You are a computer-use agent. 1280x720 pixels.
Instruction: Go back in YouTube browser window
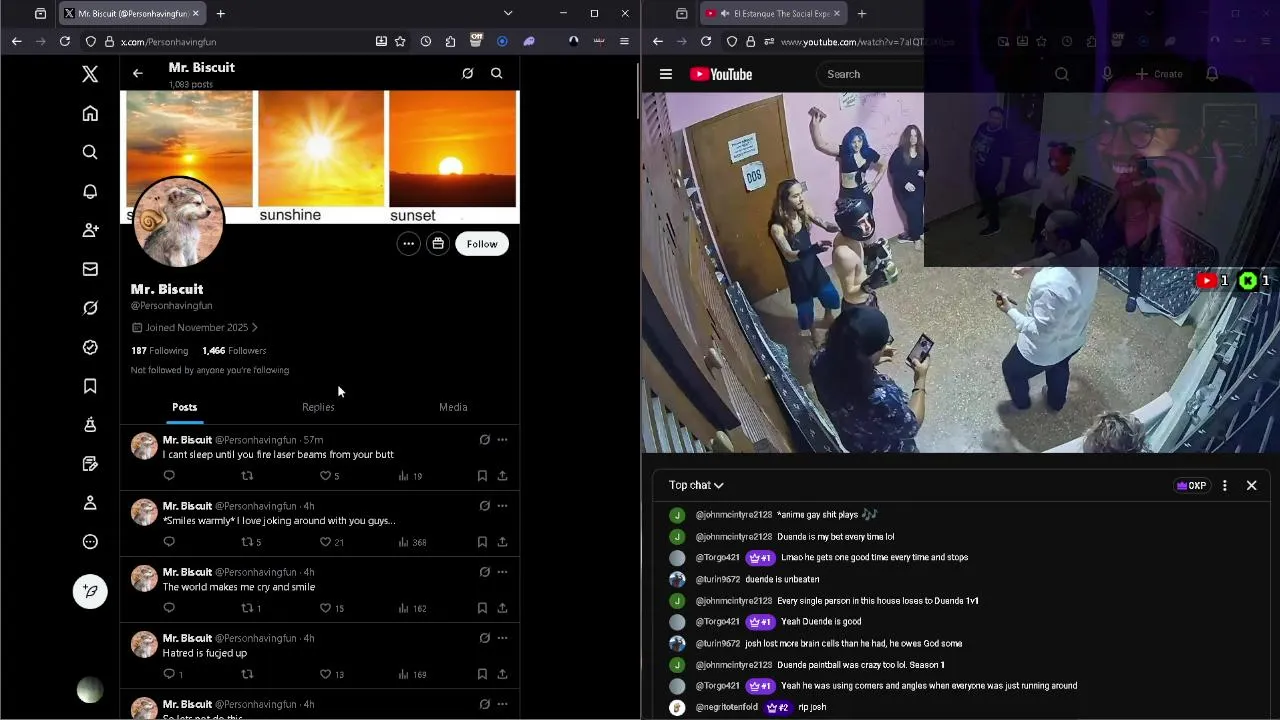click(658, 42)
